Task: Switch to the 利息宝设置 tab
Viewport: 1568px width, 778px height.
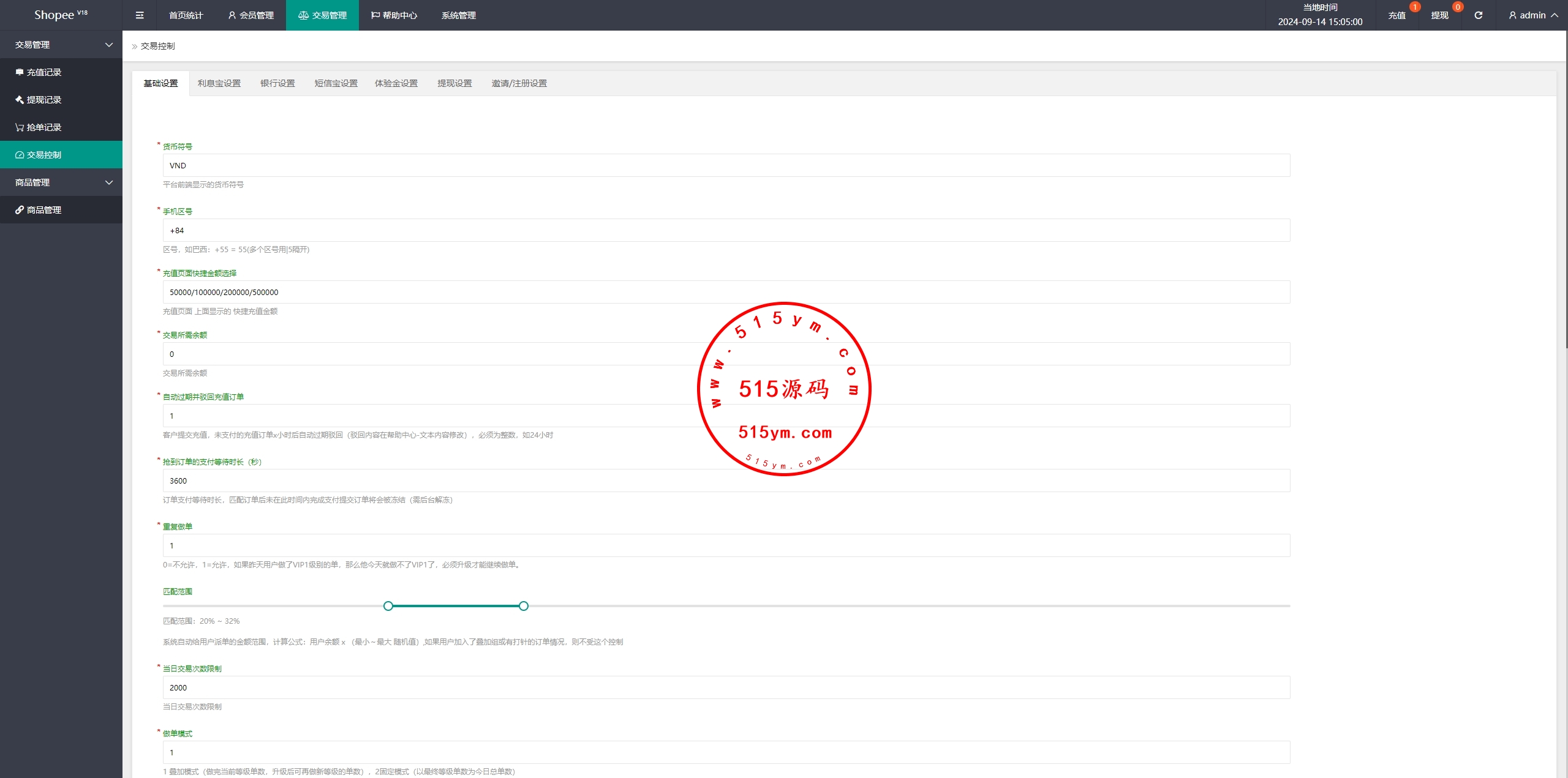Action: [x=219, y=83]
